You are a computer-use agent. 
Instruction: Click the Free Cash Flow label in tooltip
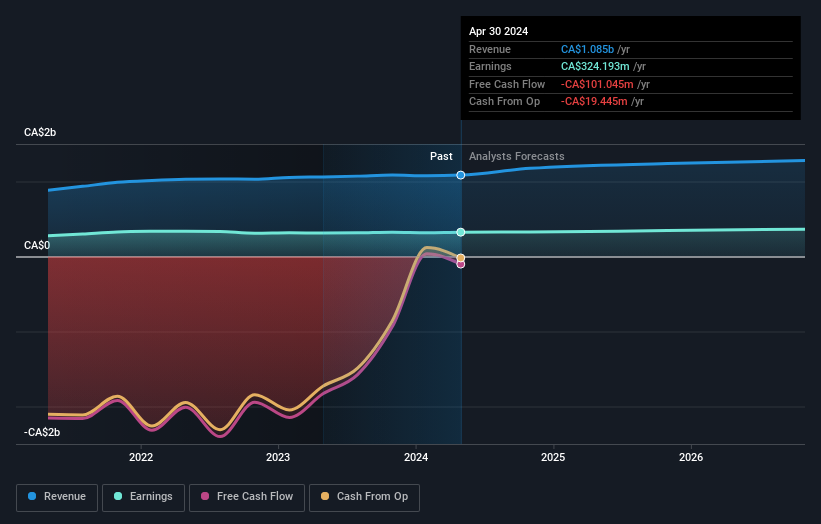click(507, 84)
